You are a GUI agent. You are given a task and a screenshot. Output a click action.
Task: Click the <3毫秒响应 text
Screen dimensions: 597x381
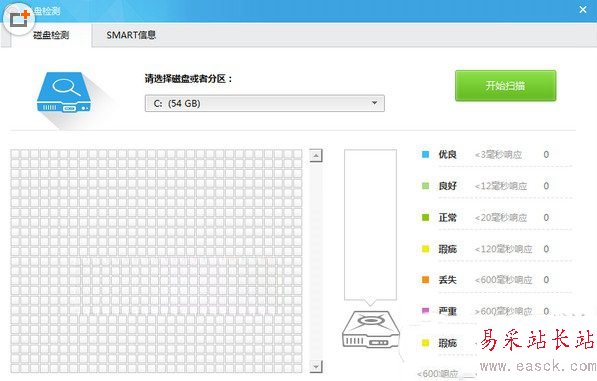pyautogui.click(x=498, y=155)
